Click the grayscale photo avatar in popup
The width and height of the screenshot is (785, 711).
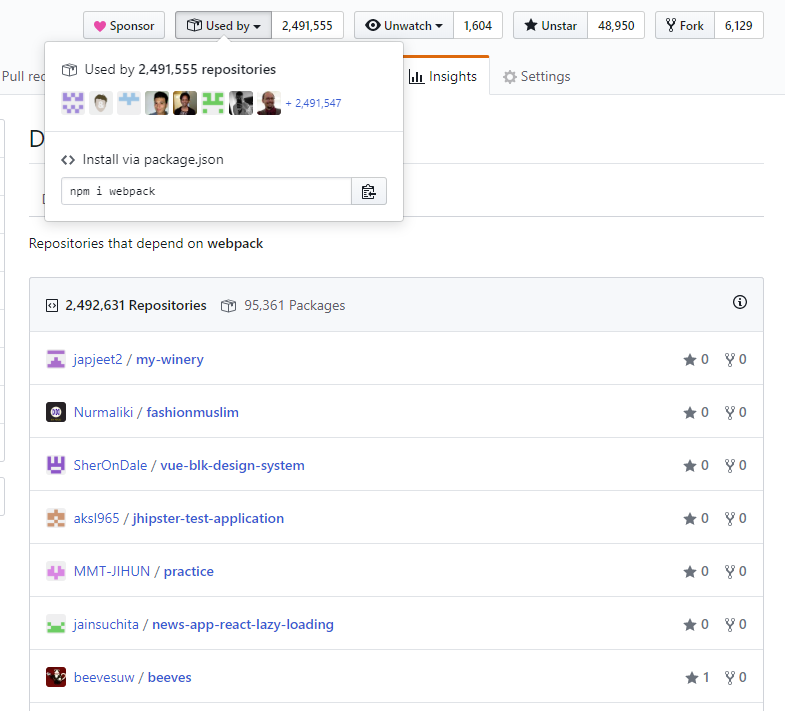coord(241,103)
